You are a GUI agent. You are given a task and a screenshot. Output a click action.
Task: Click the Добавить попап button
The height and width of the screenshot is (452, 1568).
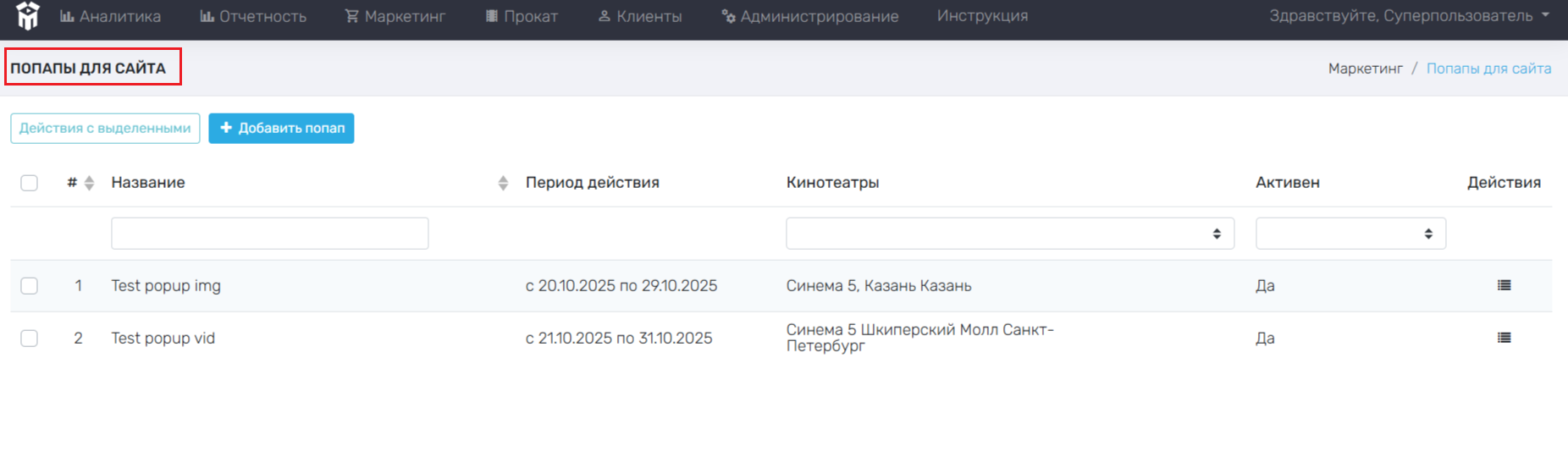pos(281,129)
